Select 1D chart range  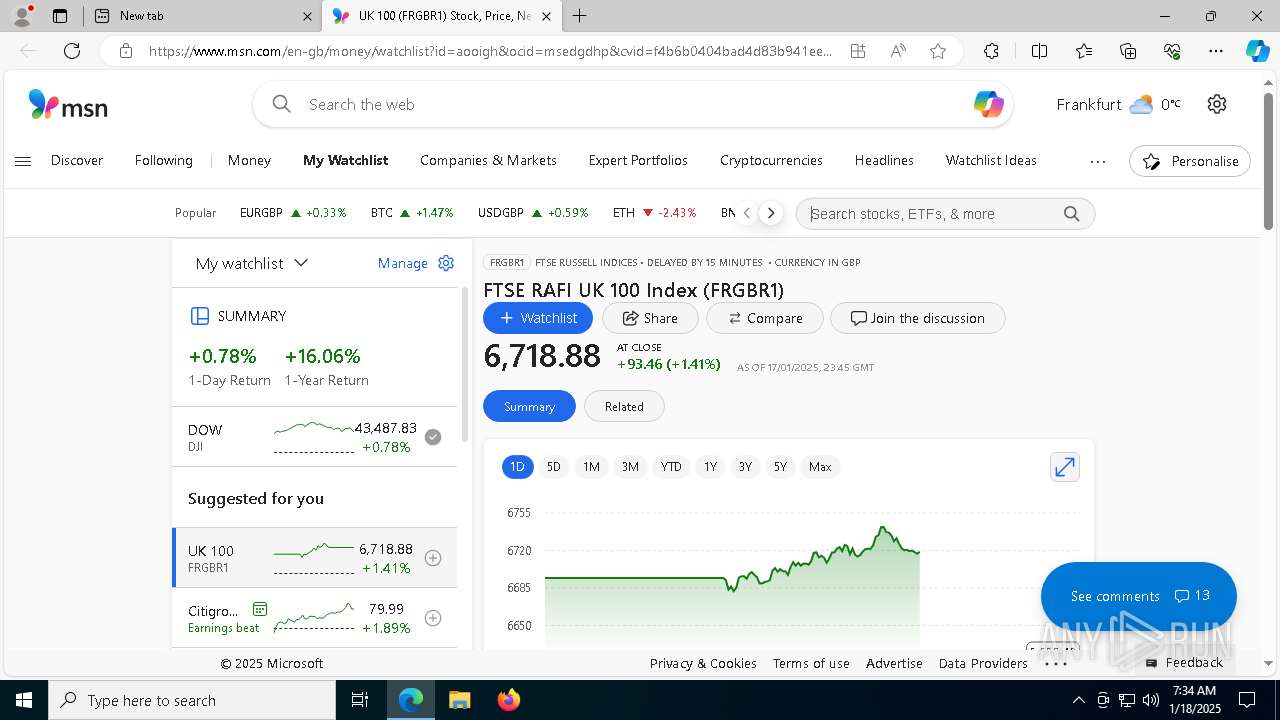pyautogui.click(x=517, y=467)
